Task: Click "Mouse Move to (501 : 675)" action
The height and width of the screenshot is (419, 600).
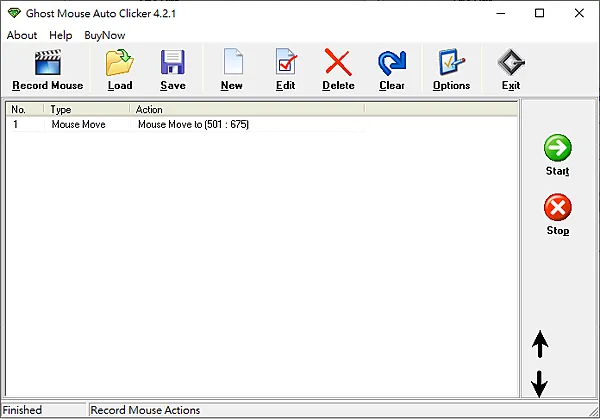Action: [193, 124]
